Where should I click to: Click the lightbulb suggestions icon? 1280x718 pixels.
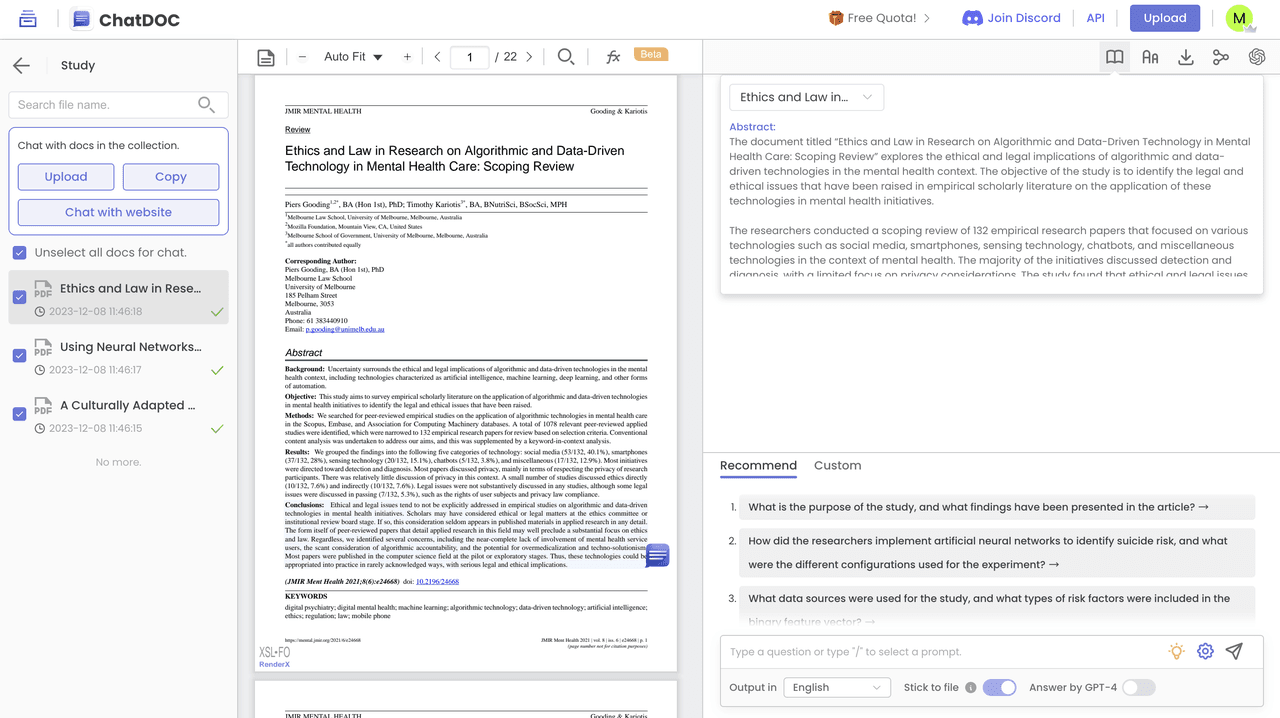(1176, 651)
